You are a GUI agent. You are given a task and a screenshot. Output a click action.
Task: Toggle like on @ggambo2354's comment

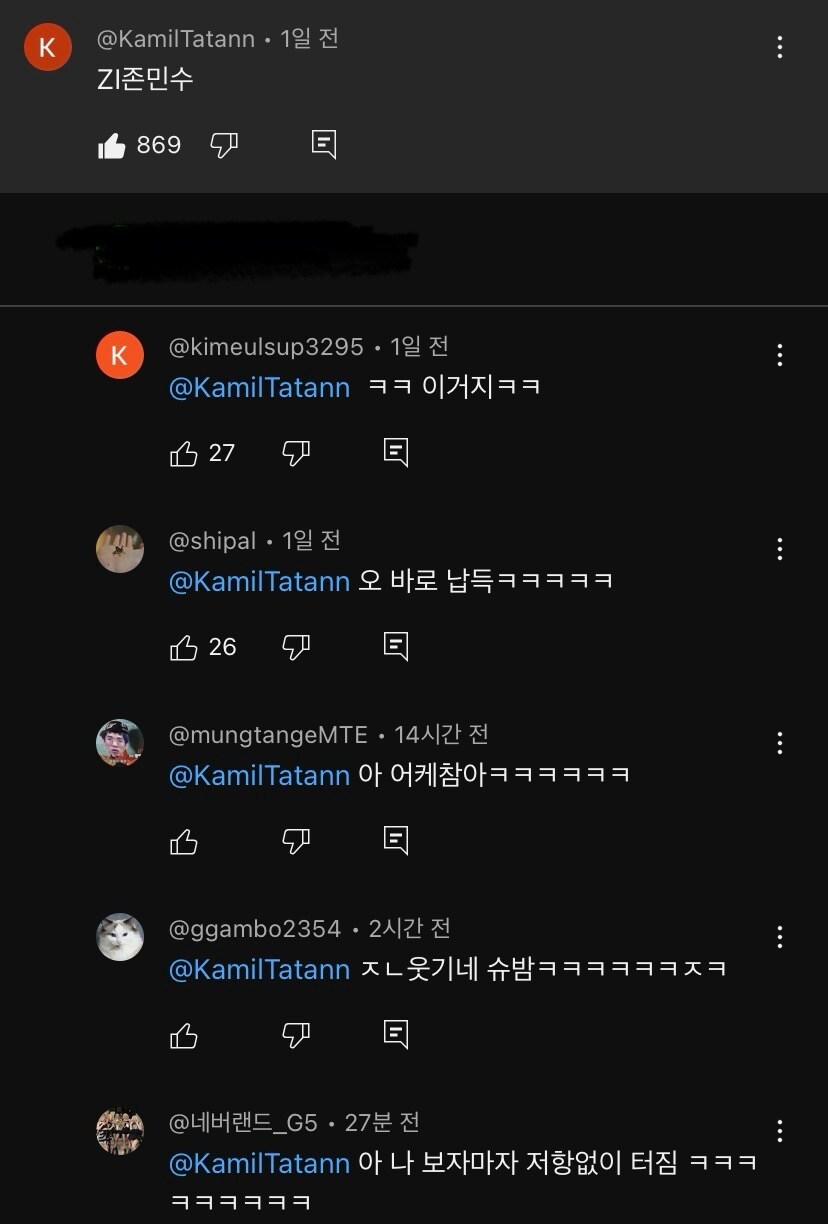point(185,1036)
